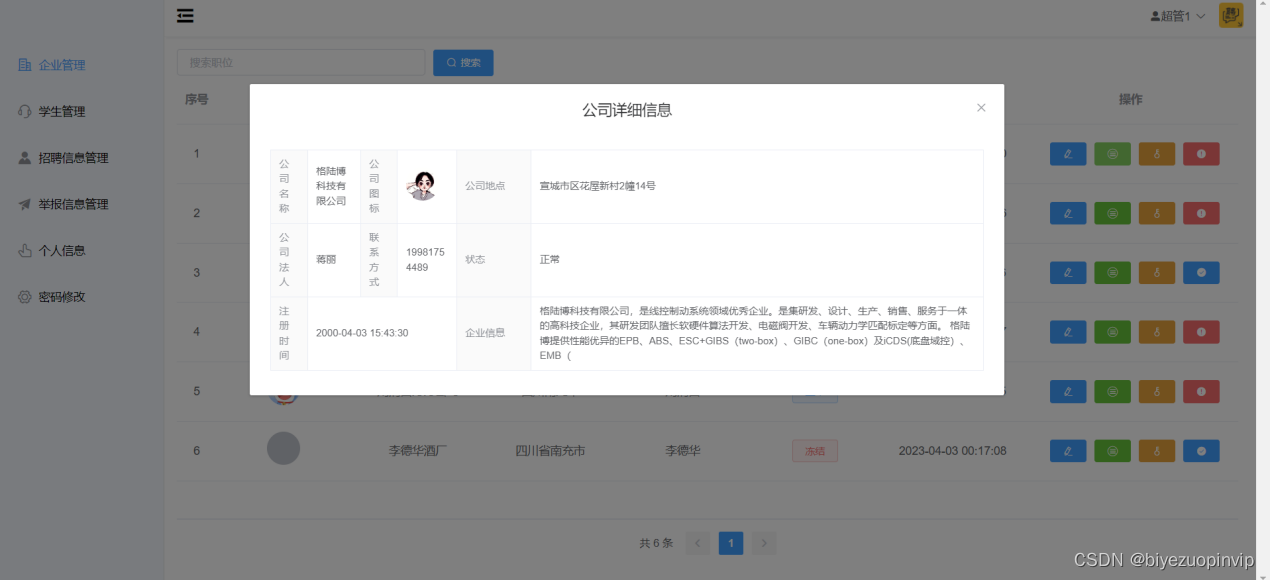
Task: Open 学生管理 in the sidebar
Action: pos(52,111)
